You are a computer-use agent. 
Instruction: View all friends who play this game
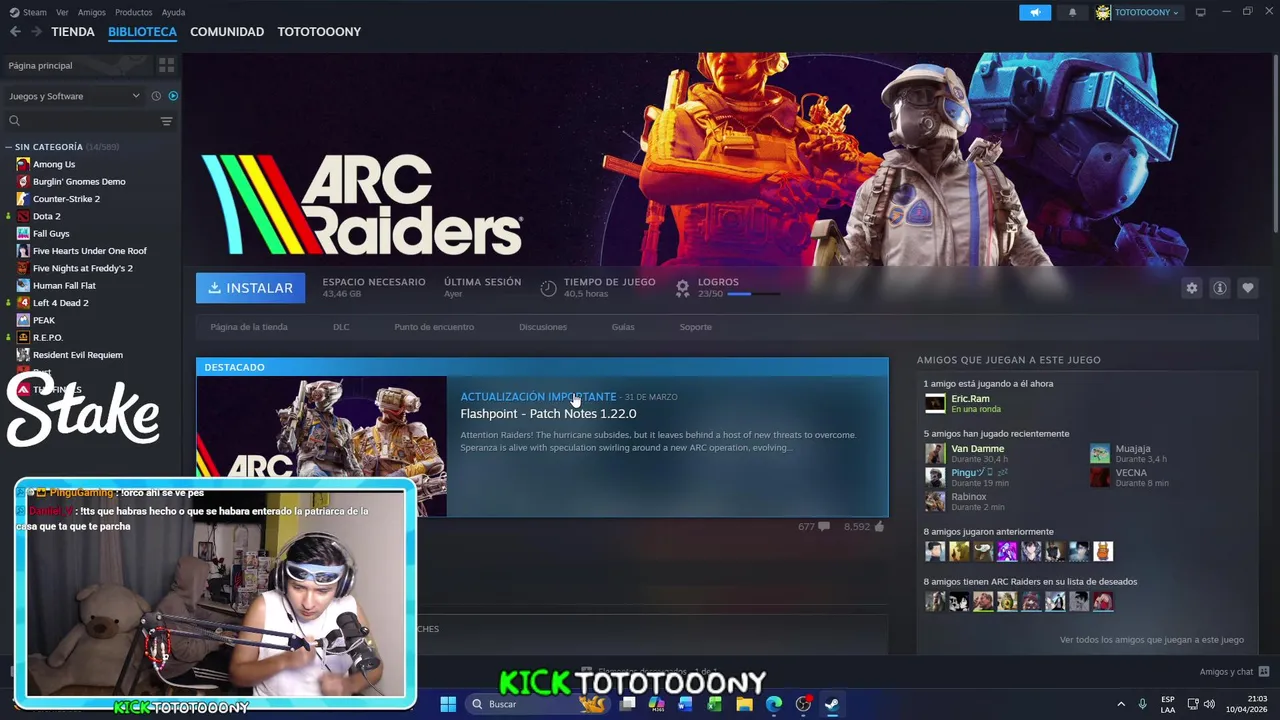[x=1152, y=640]
